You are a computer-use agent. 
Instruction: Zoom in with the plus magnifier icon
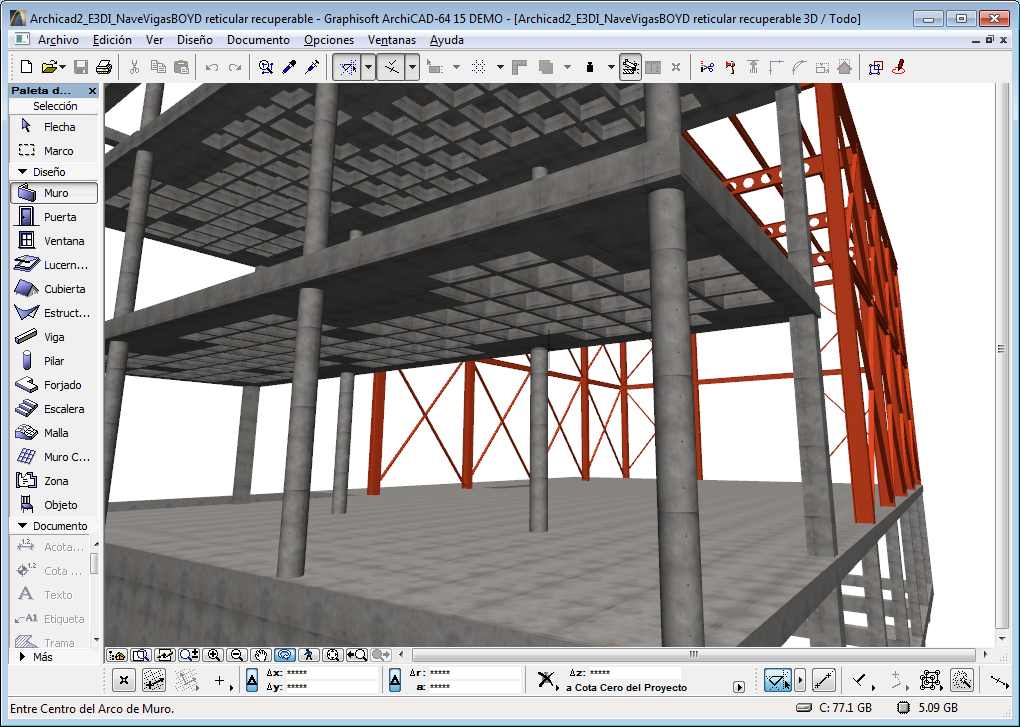(x=213, y=655)
